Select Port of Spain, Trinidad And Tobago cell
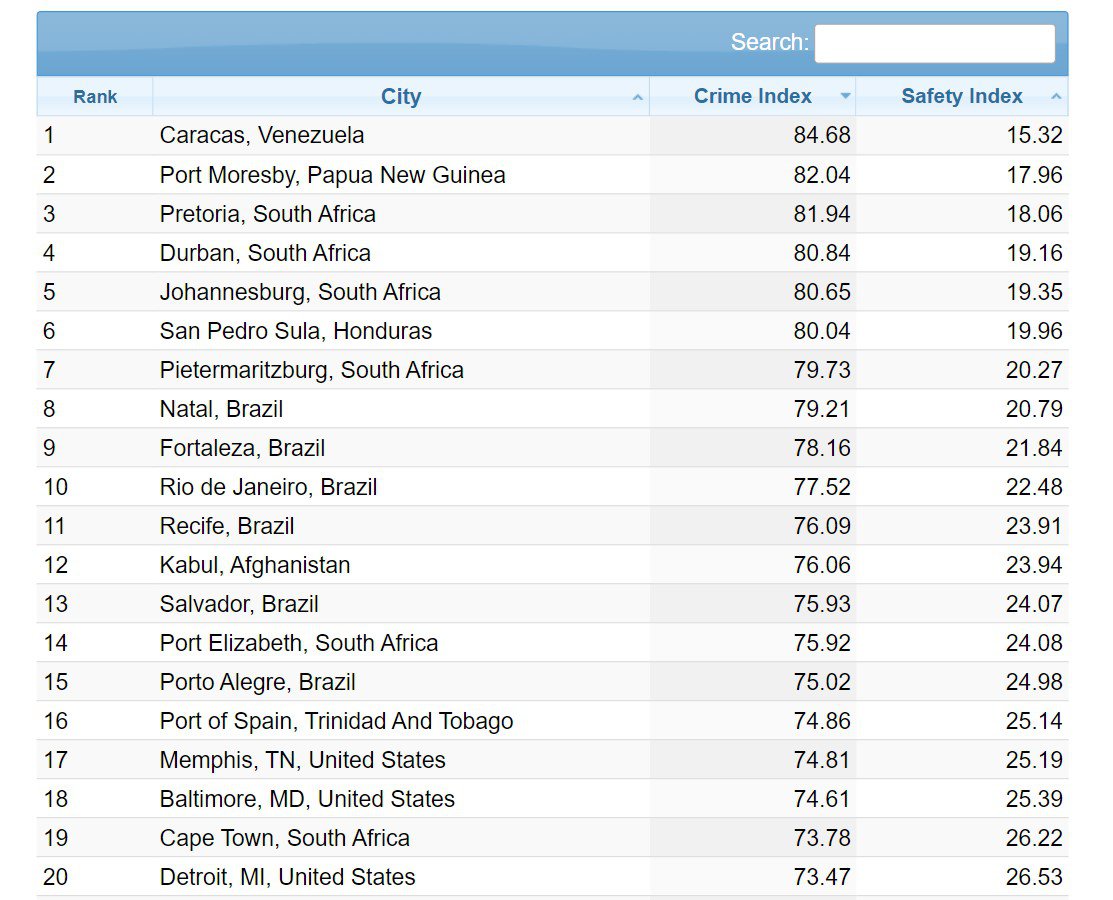This screenshot has width=1113, height=900. pyautogui.click(x=401, y=721)
